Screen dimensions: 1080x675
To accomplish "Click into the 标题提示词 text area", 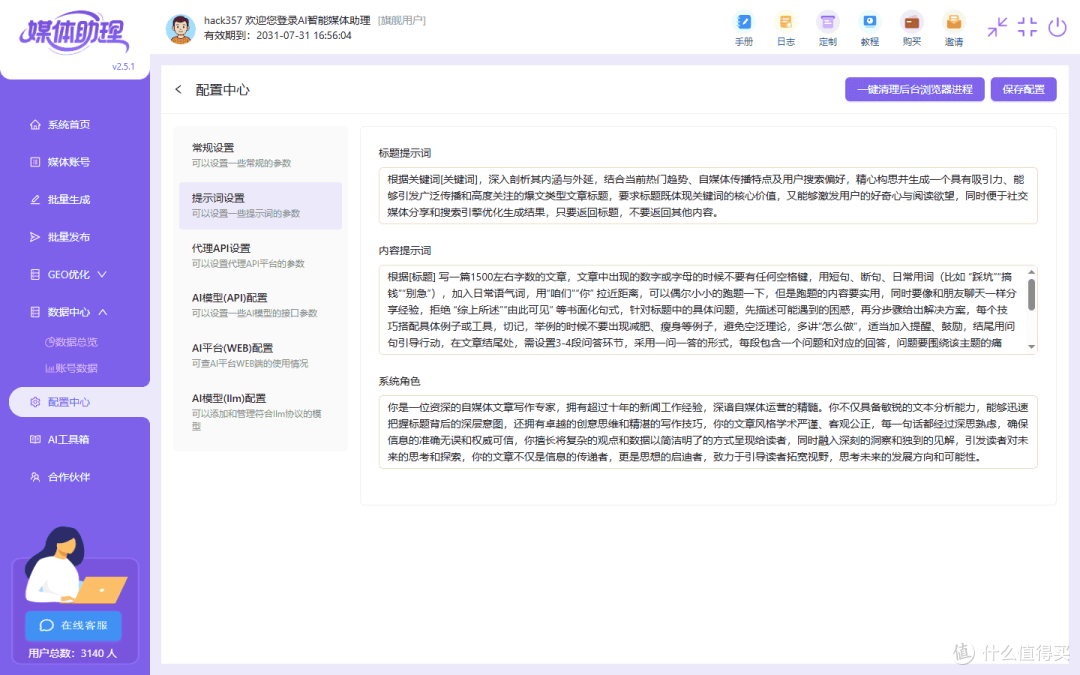I will click(x=708, y=196).
